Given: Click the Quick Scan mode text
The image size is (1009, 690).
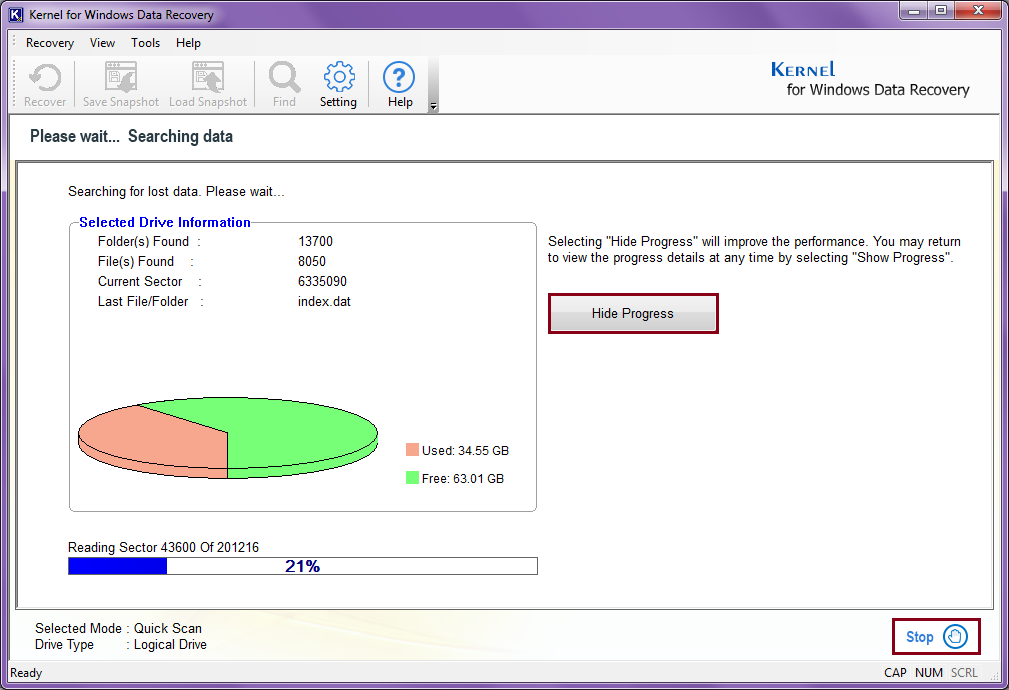Looking at the screenshot, I should click(168, 628).
